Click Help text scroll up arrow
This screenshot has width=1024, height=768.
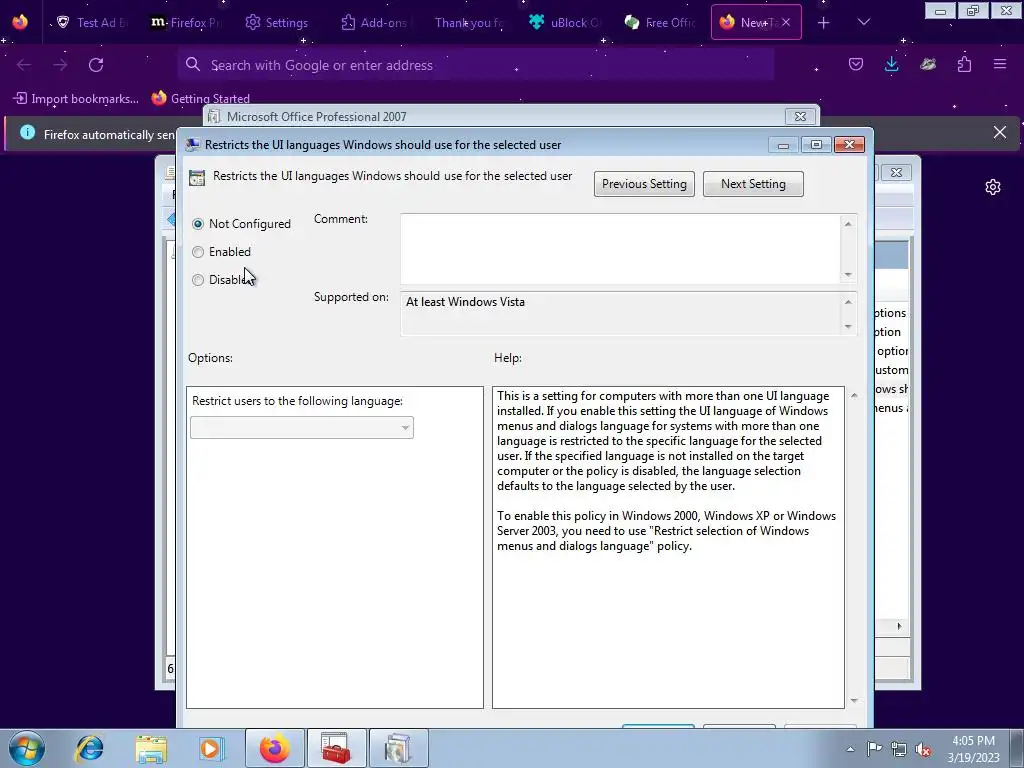pyautogui.click(x=854, y=396)
